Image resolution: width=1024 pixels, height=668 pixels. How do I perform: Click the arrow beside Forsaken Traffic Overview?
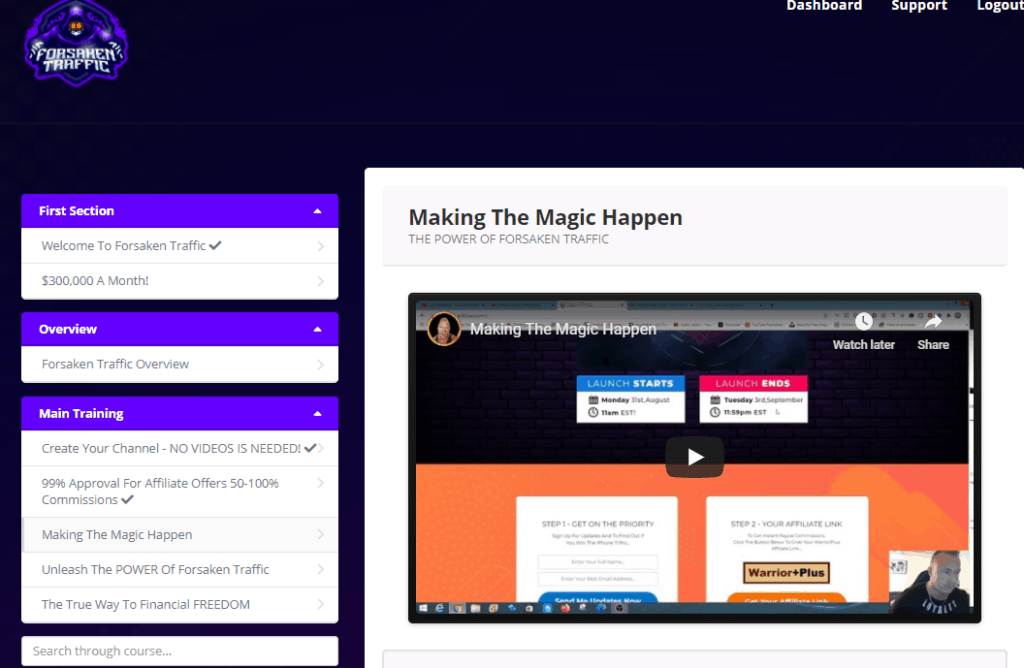tap(320, 364)
